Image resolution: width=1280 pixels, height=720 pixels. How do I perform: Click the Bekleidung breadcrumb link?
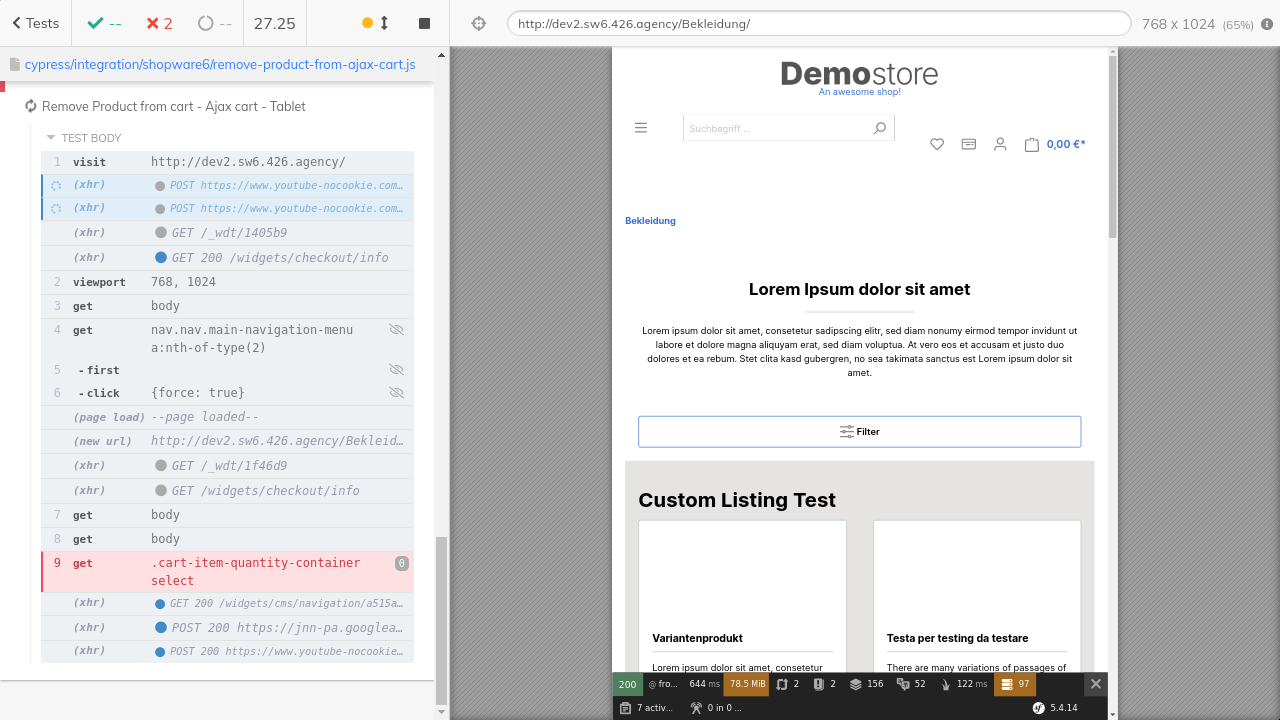[650, 221]
